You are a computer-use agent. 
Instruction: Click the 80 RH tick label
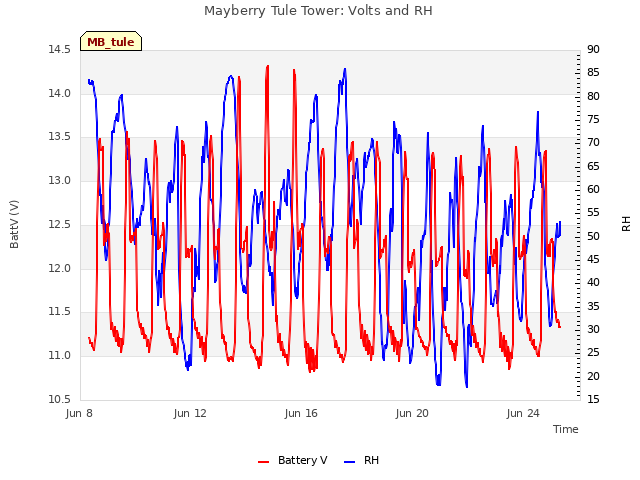coord(593,96)
